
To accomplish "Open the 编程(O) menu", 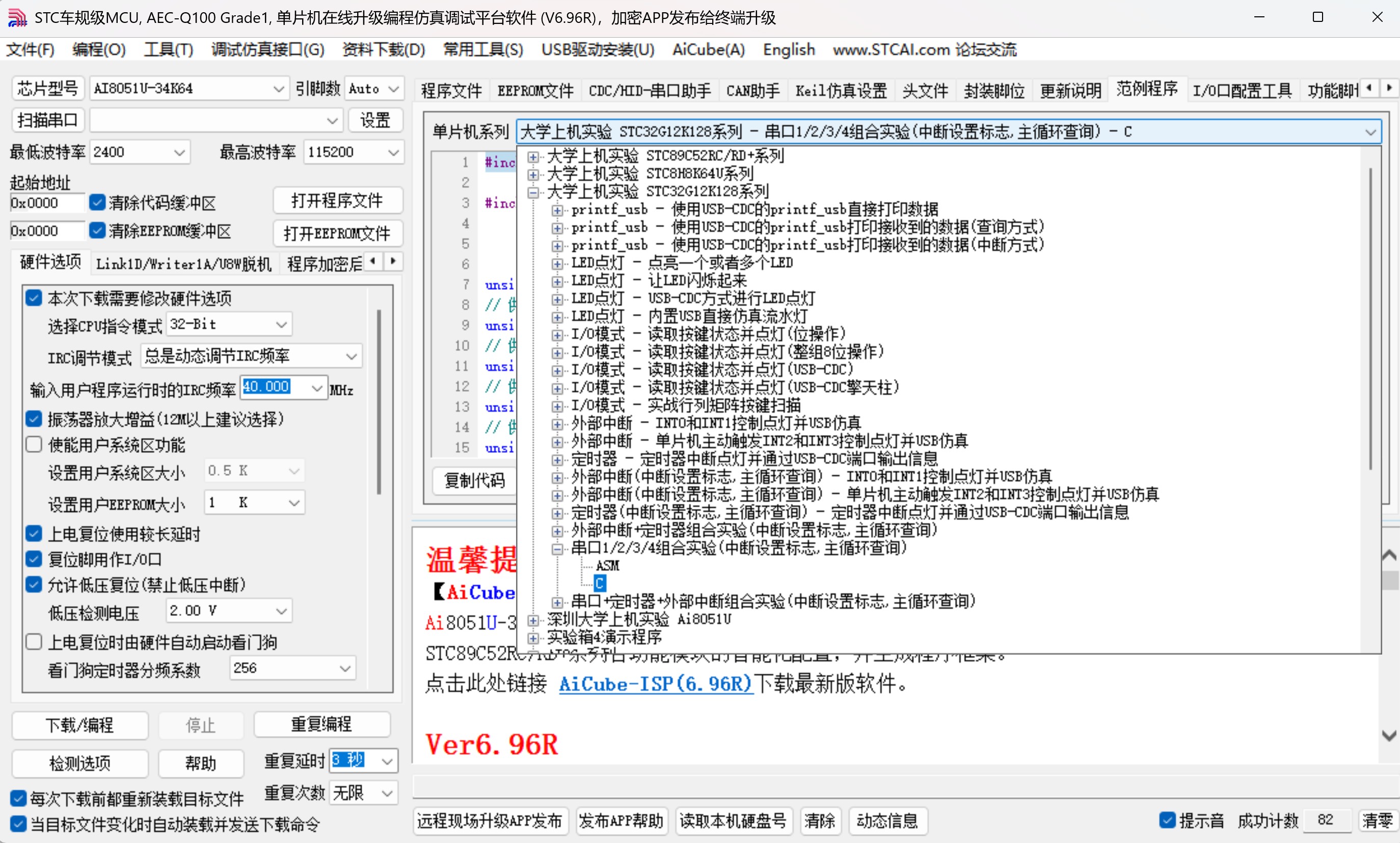I will [x=99, y=50].
